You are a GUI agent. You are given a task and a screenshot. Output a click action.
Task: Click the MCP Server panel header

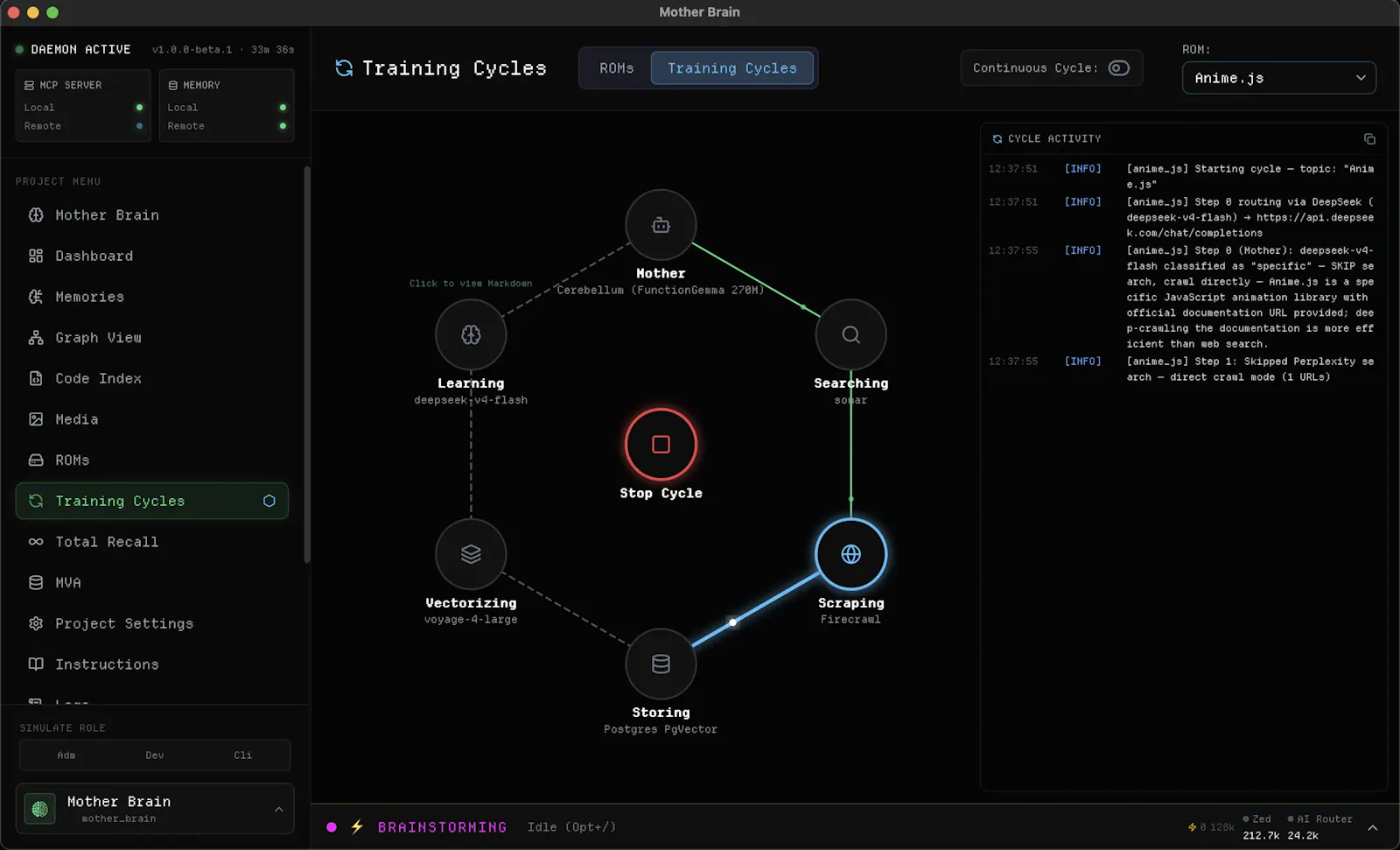pyautogui.click(x=63, y=85)
